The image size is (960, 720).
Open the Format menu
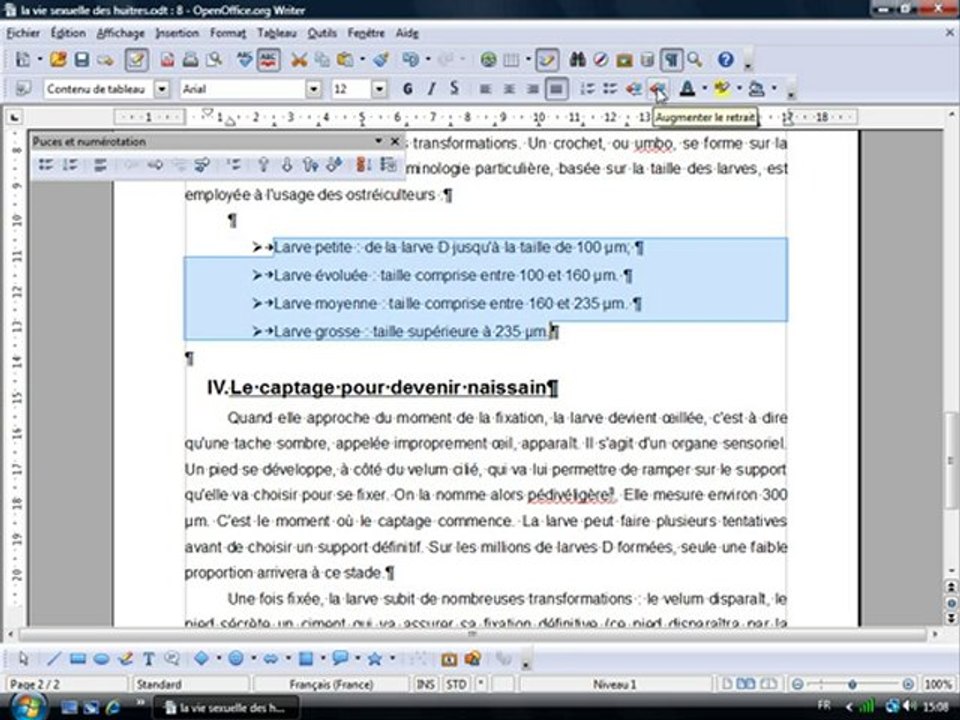[228, 33]
